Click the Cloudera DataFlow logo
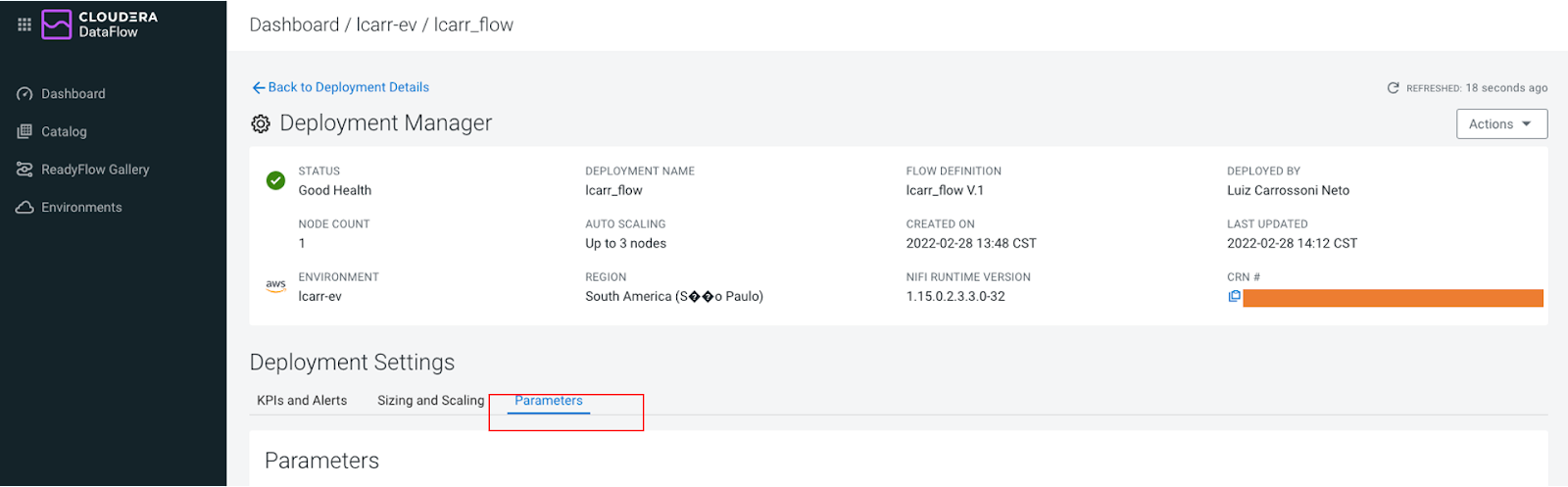1568x487 pixels. pos(99,24)
